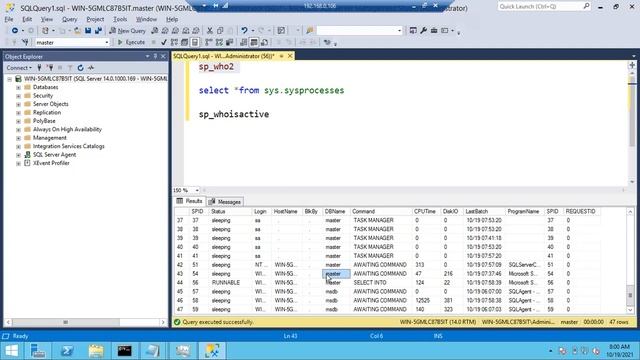The image size is (640, 360).
Task: Click the results grid vertical scrollbar
Action: pos(630,261)
